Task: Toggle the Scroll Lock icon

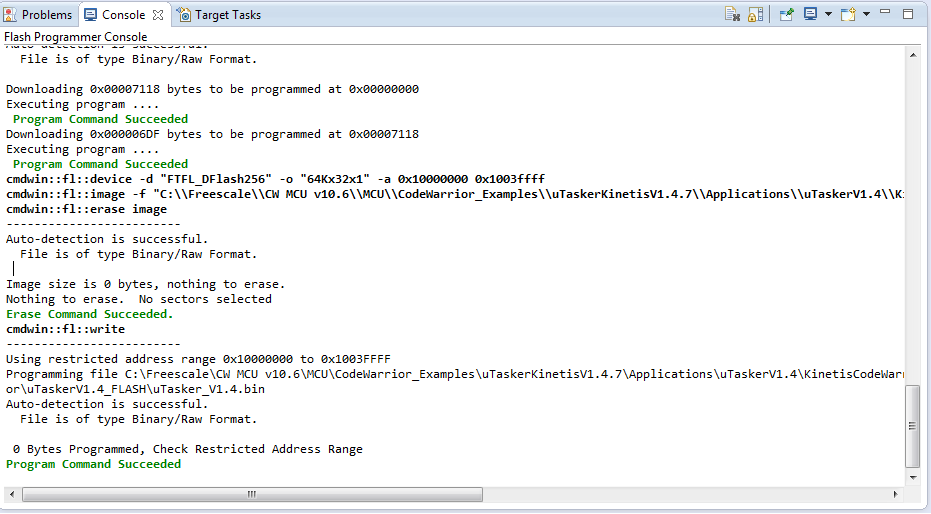Action: click(755, 15)
